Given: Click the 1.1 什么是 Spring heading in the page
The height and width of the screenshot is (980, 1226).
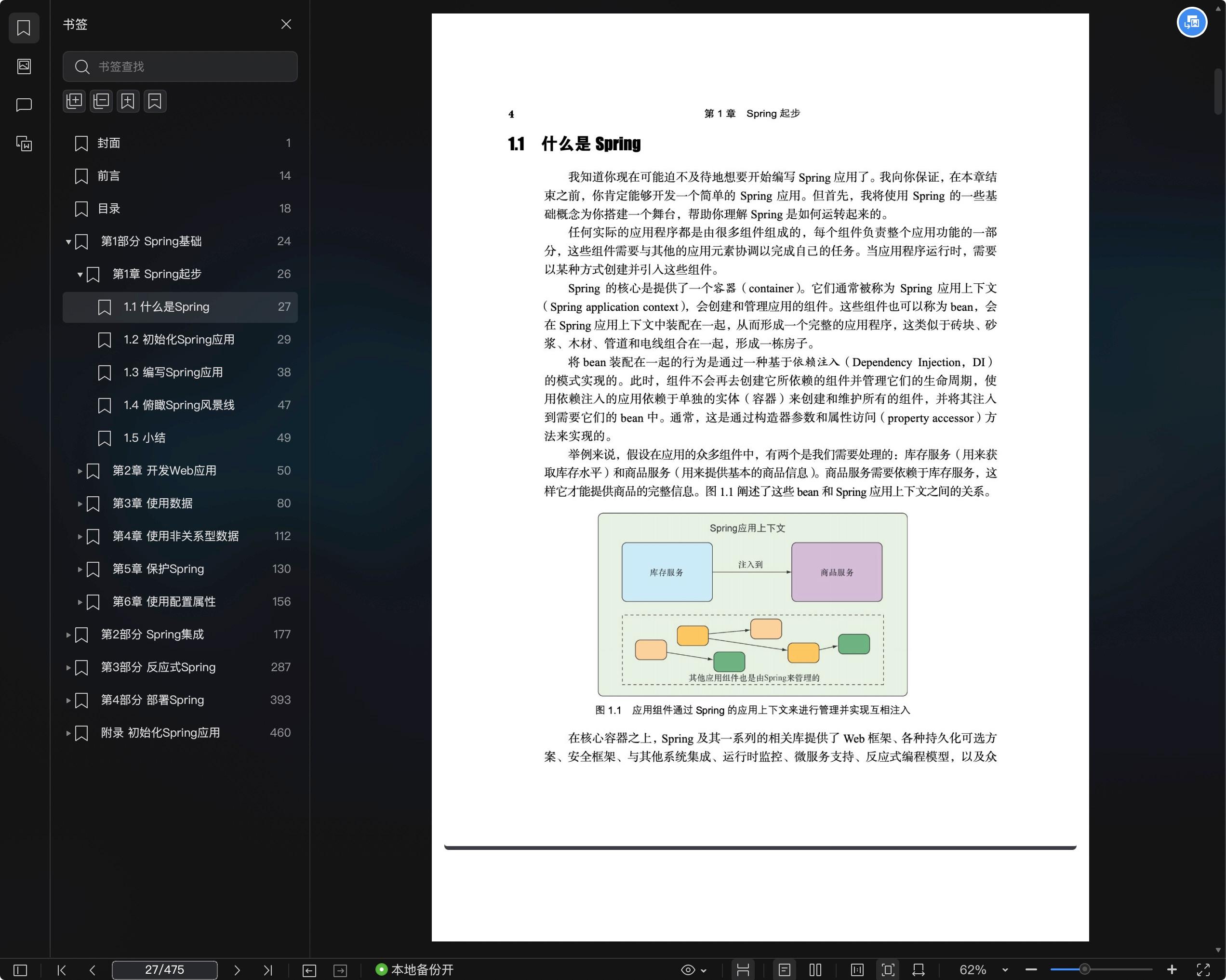Looking at the screenshot, I should click(574, 144).
